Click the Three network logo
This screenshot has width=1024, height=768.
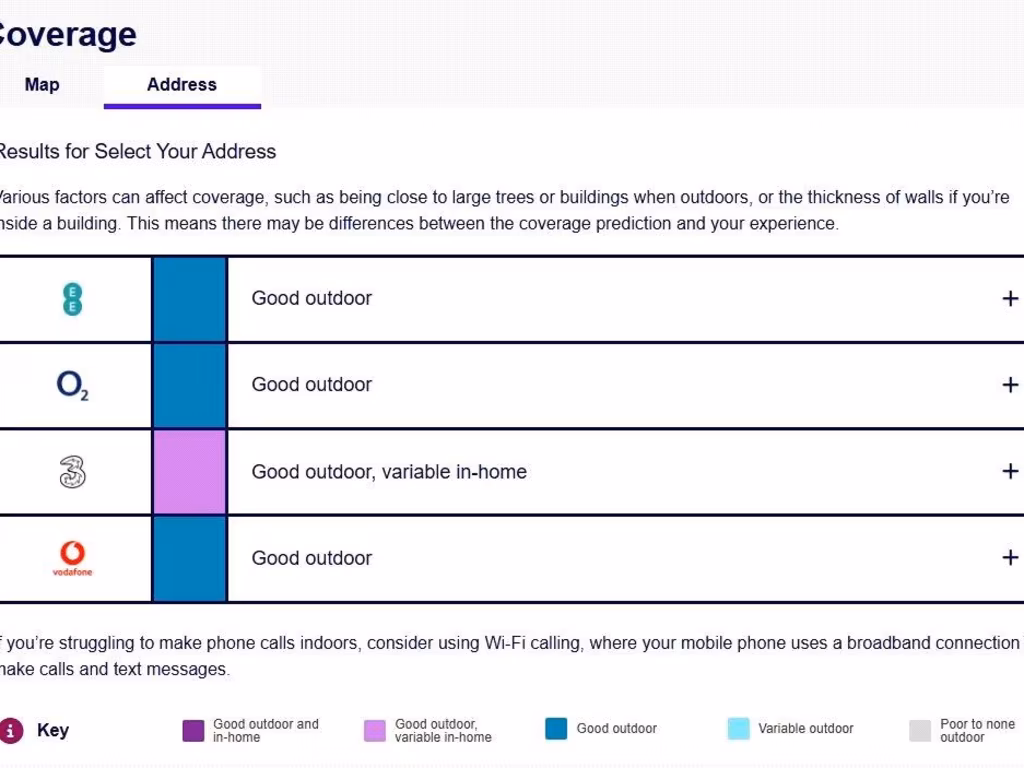click(x=72, y=472)
